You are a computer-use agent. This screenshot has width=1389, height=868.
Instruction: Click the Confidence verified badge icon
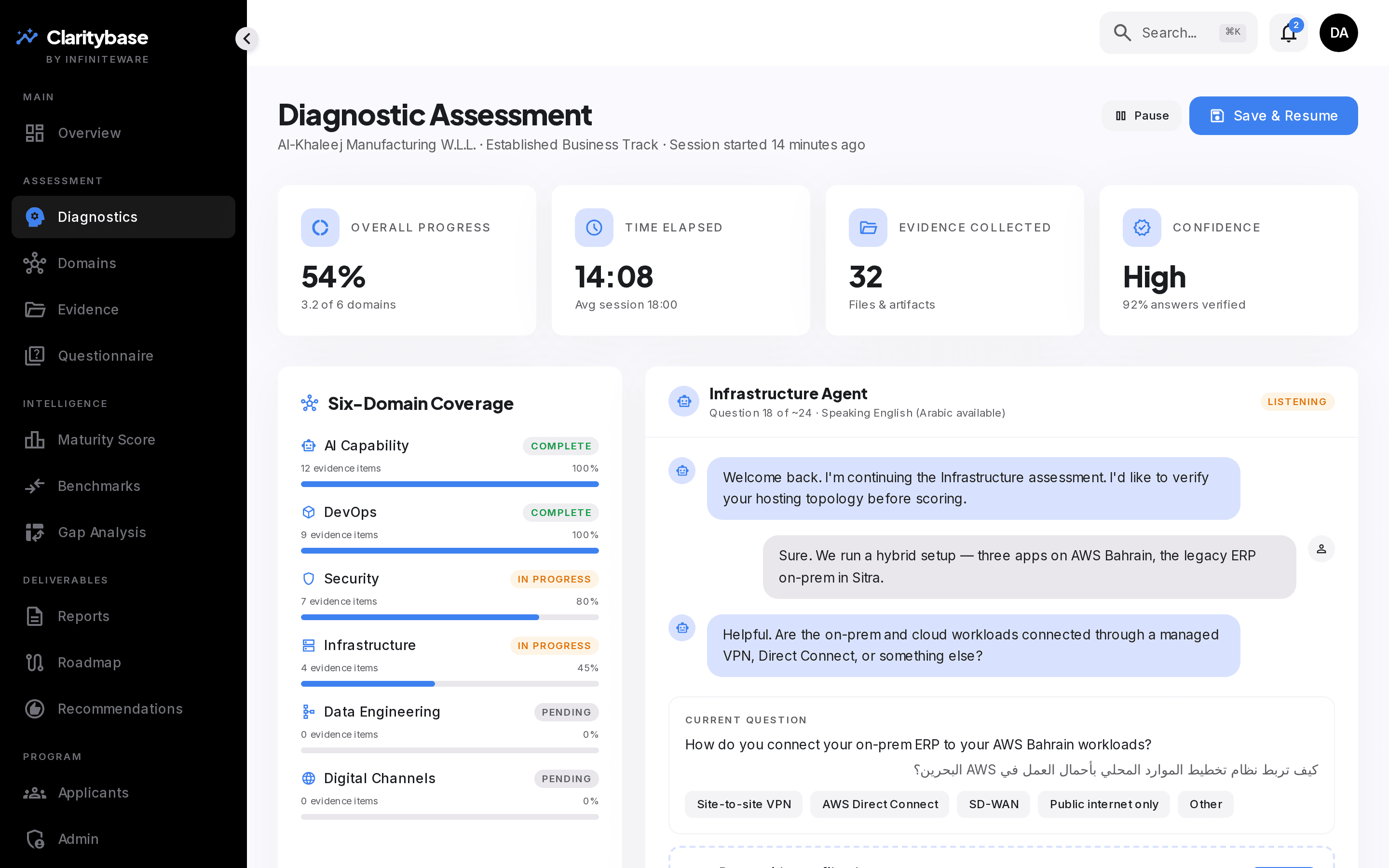1142,227
